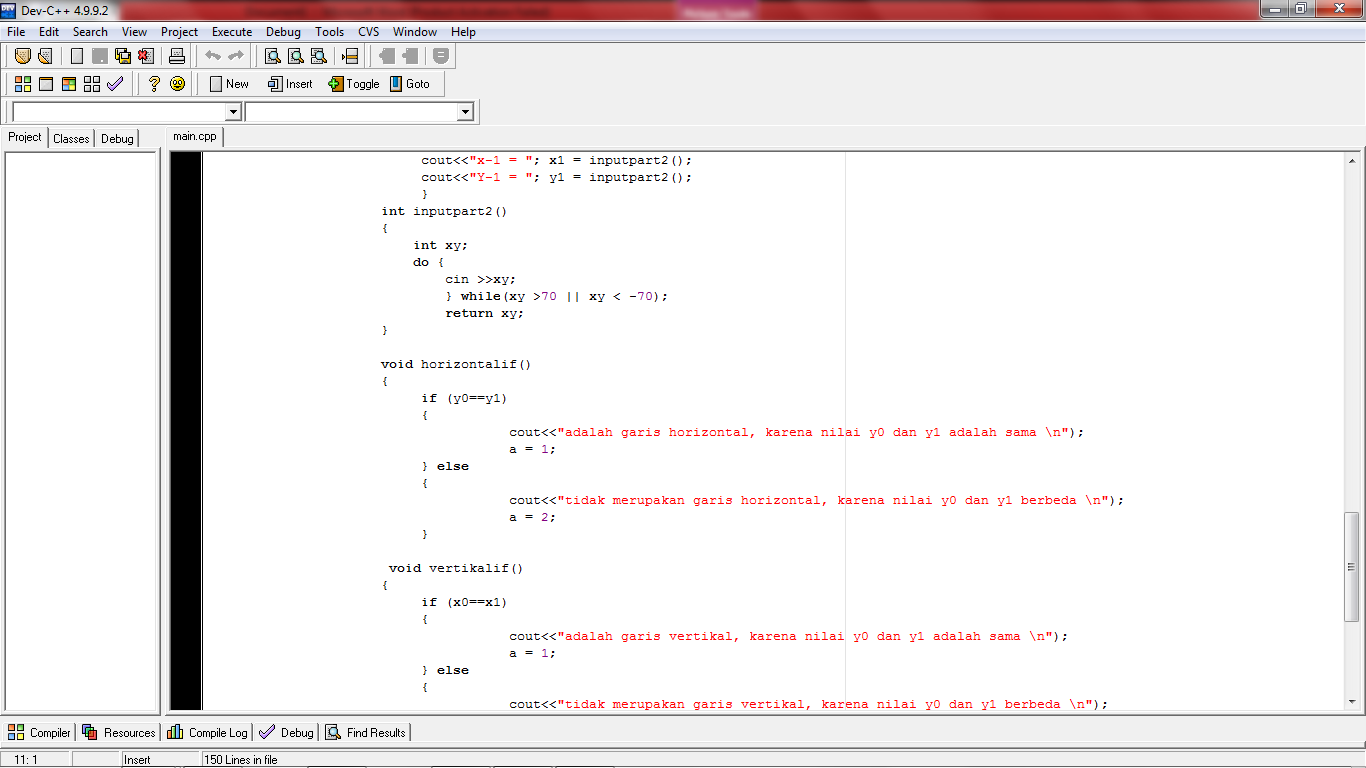Image resolution: width=1366 pixels, height=768 pixels.
Task: Click the Remove from Project icon
Action: (410, 56)
